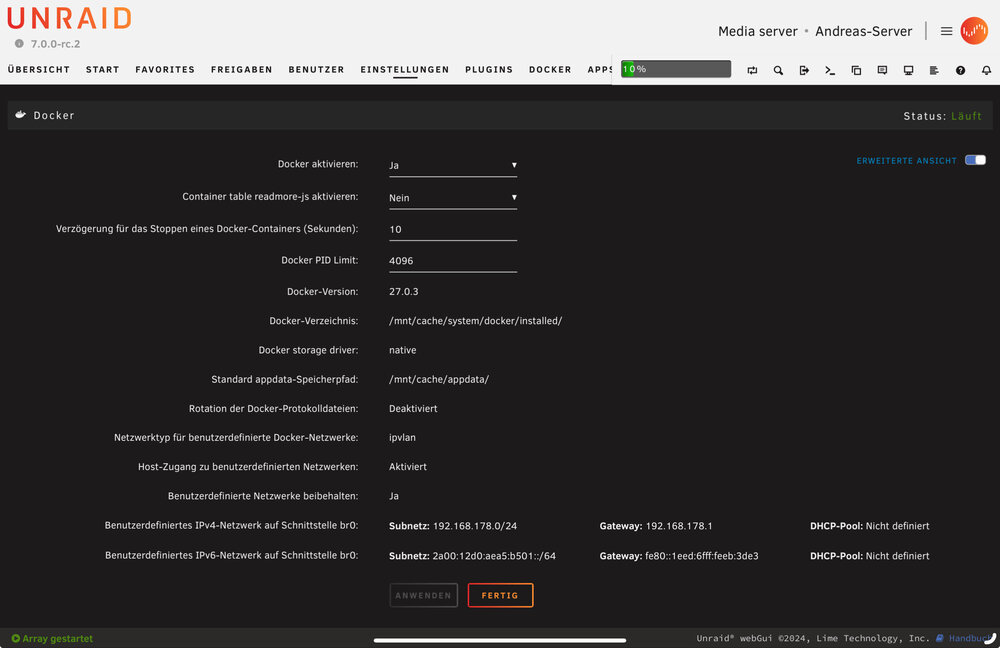Image resolution: width=1000 pixels, height=648 pixels.
Task: Toggle the Erweiterte Ansicht switch
Action: tap(975, 160)
